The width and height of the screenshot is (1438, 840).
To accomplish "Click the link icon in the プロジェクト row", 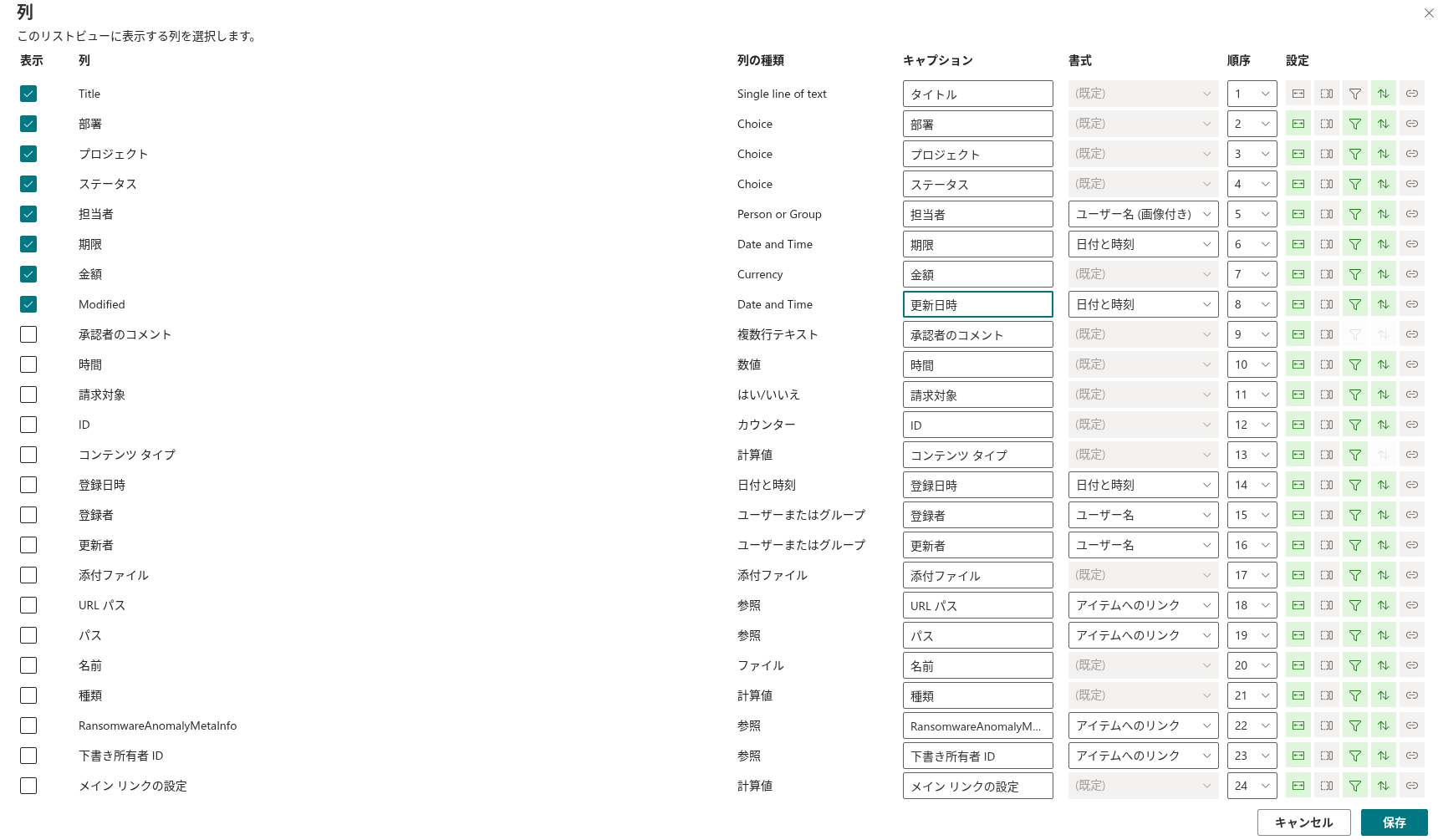I will click(x=1412, y=154).
